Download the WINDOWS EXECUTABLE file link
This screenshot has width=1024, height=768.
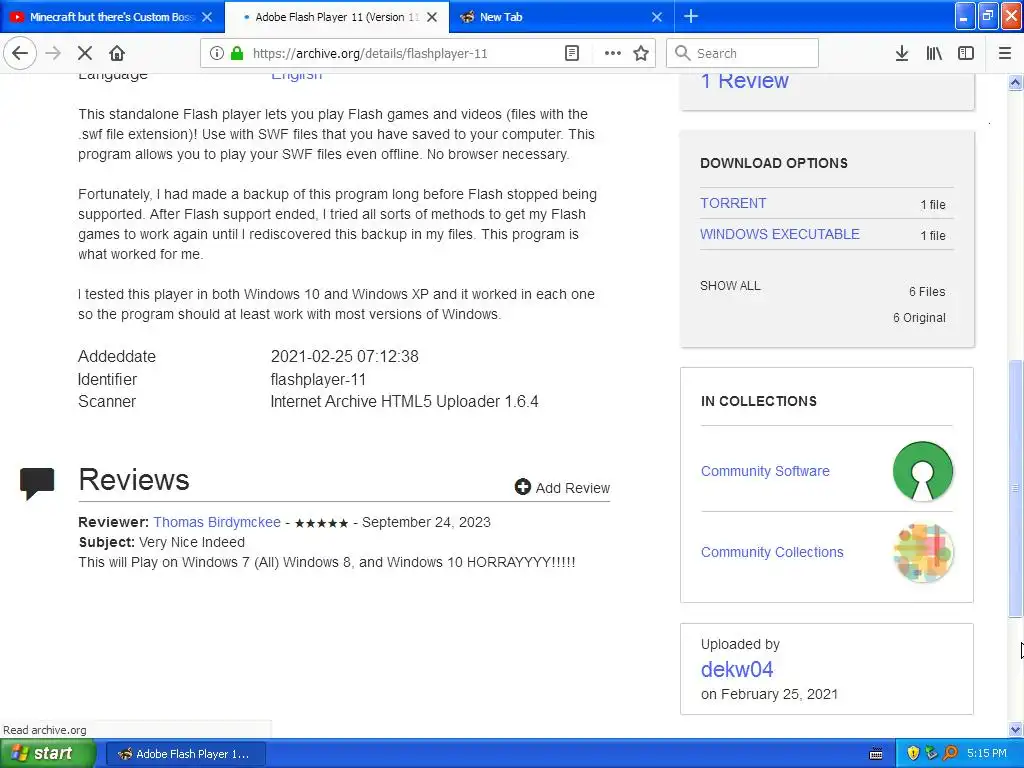780,234
